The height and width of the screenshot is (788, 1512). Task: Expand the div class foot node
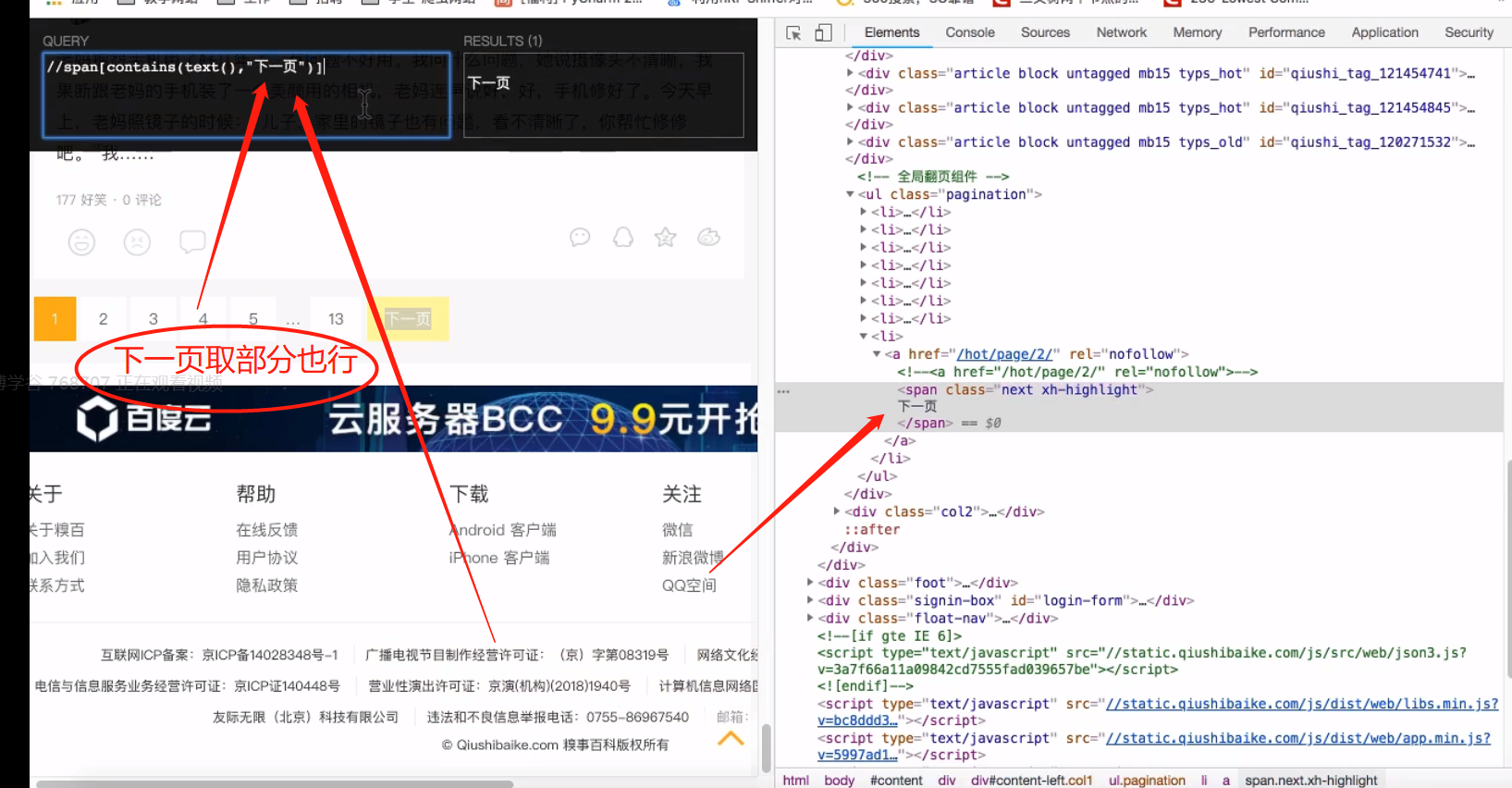[x=810, y=583]
